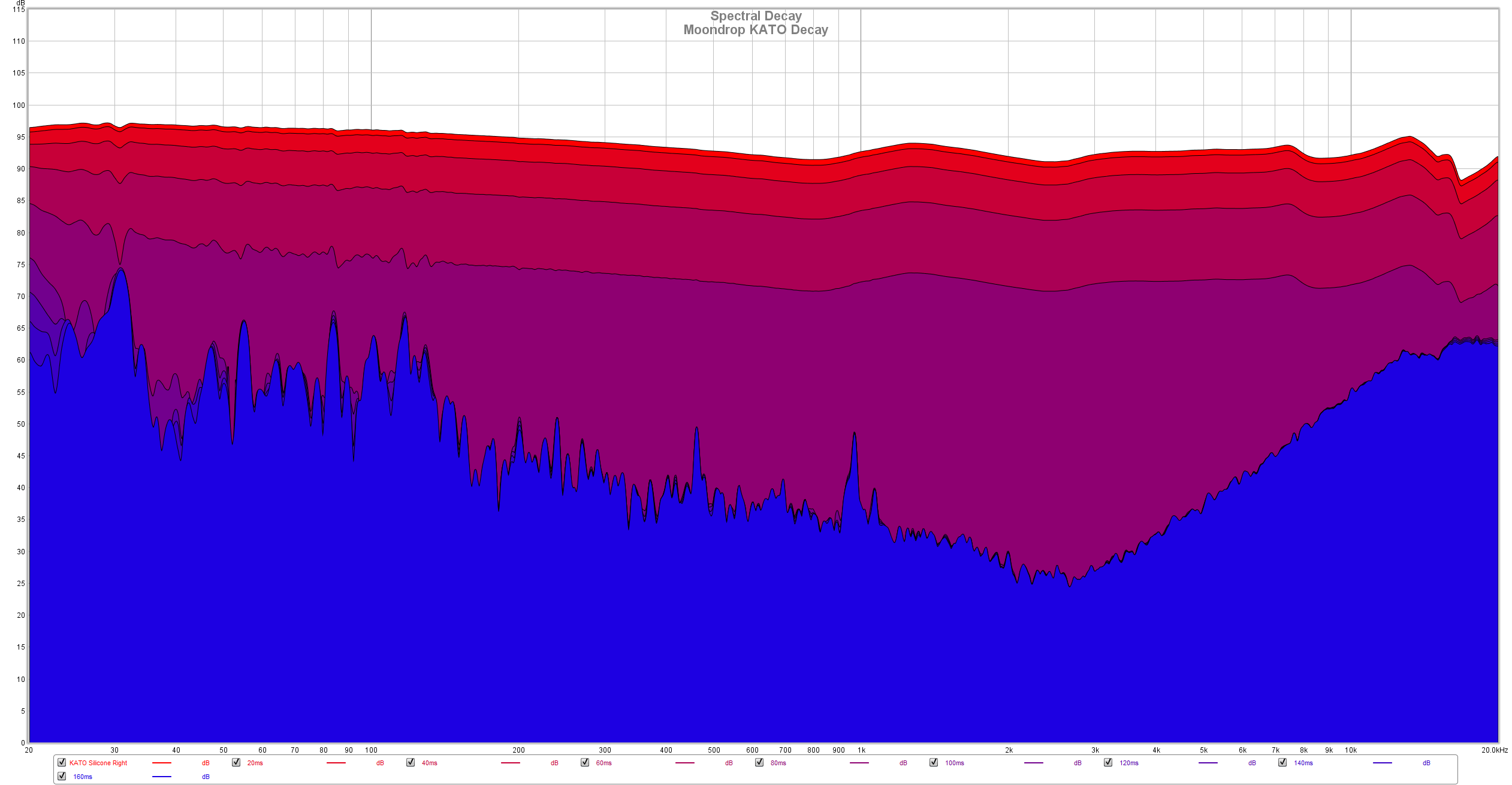Hide the 120ms decay trace
The width and height of the screenshot is (1512, 785).
point(1108,762)
